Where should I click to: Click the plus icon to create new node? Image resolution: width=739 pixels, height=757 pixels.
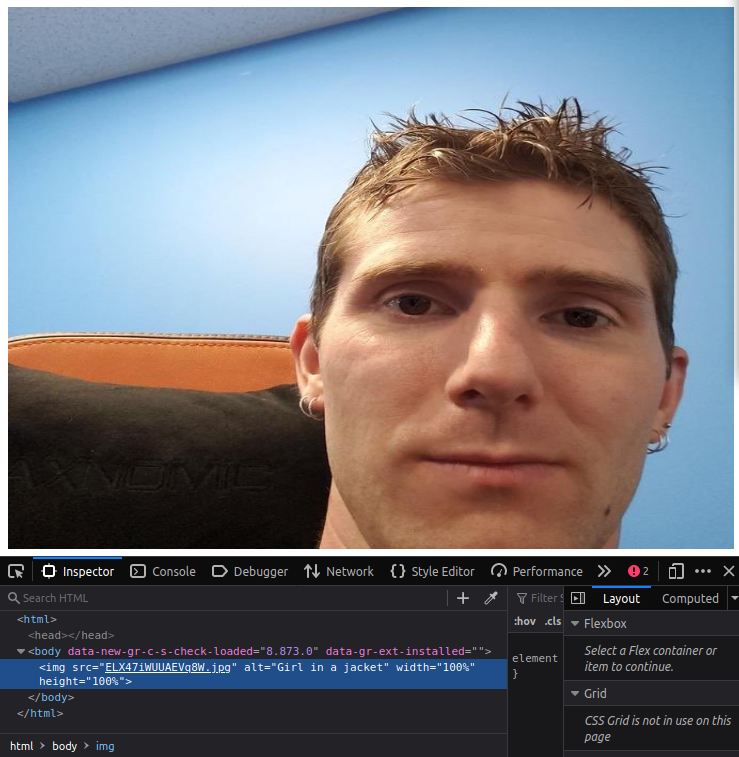[463, 598]
